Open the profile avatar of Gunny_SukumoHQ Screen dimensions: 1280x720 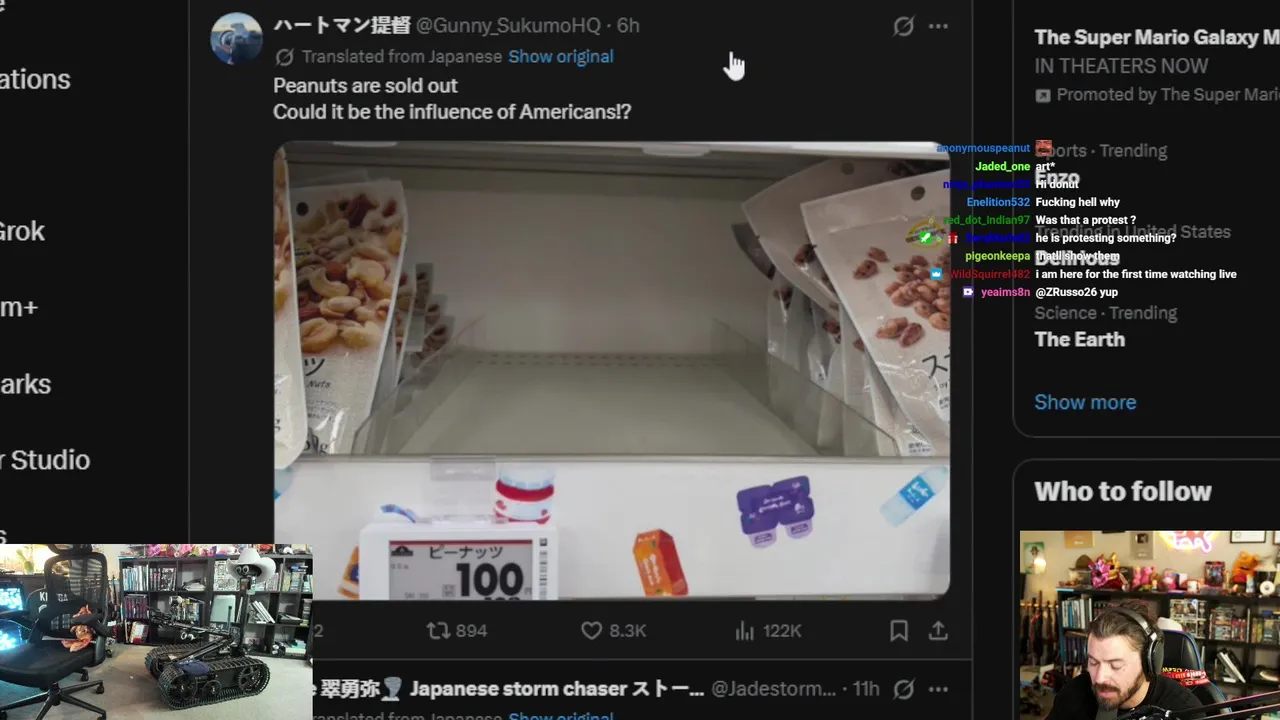click(x=236, y=39)
